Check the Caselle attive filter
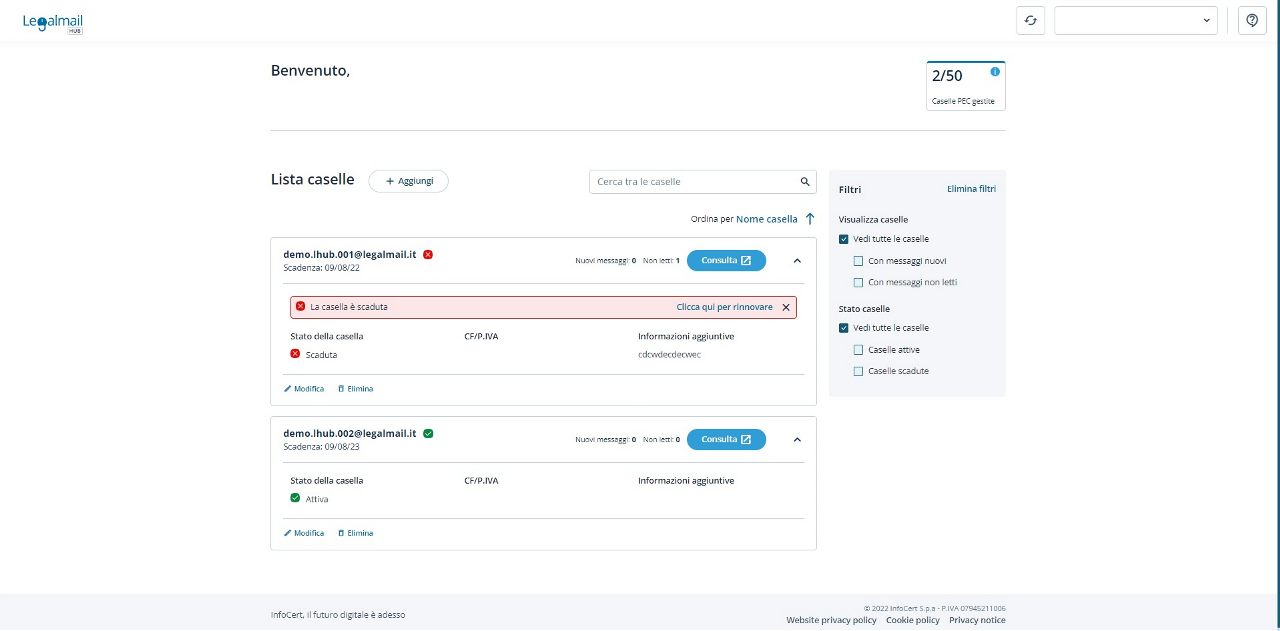The width and height of the screenshot is (1280, 631). tap(858, 350)
